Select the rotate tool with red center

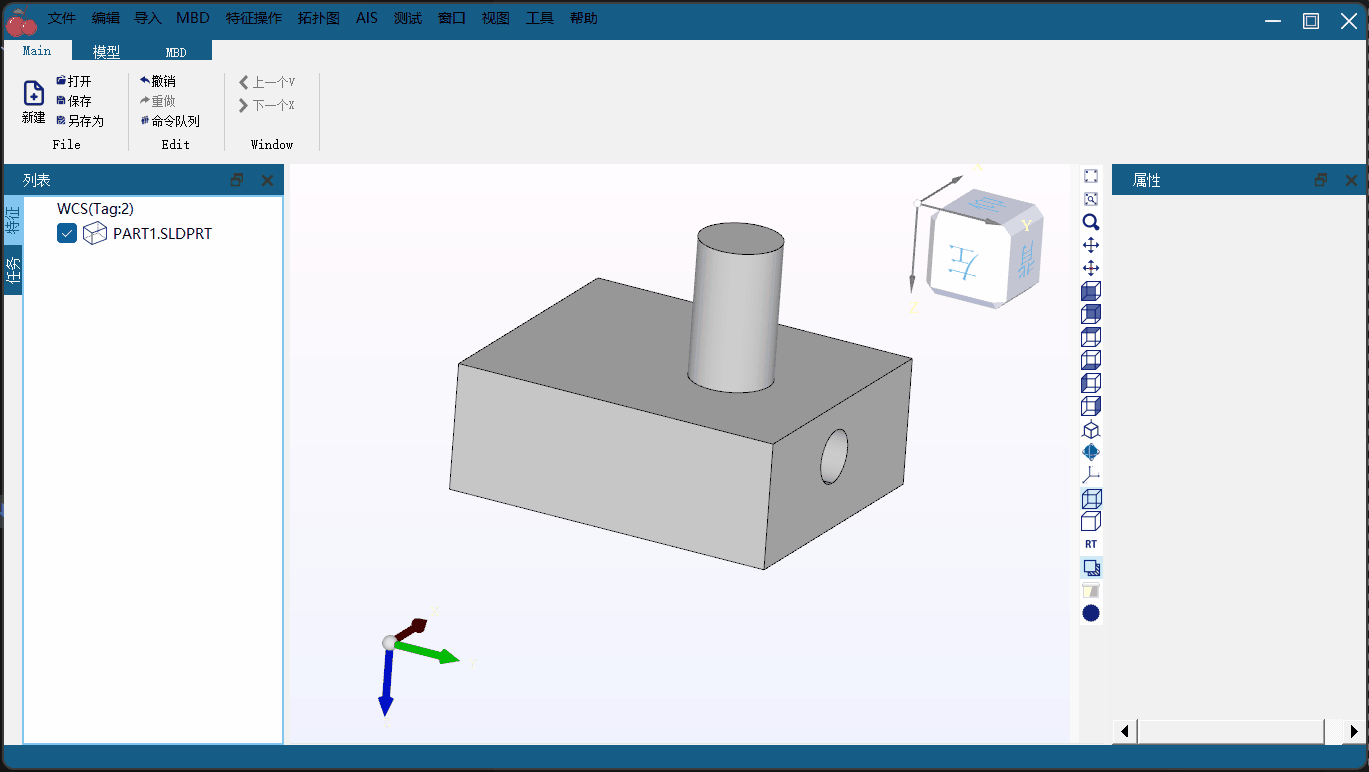click(x=1091, y=268)
